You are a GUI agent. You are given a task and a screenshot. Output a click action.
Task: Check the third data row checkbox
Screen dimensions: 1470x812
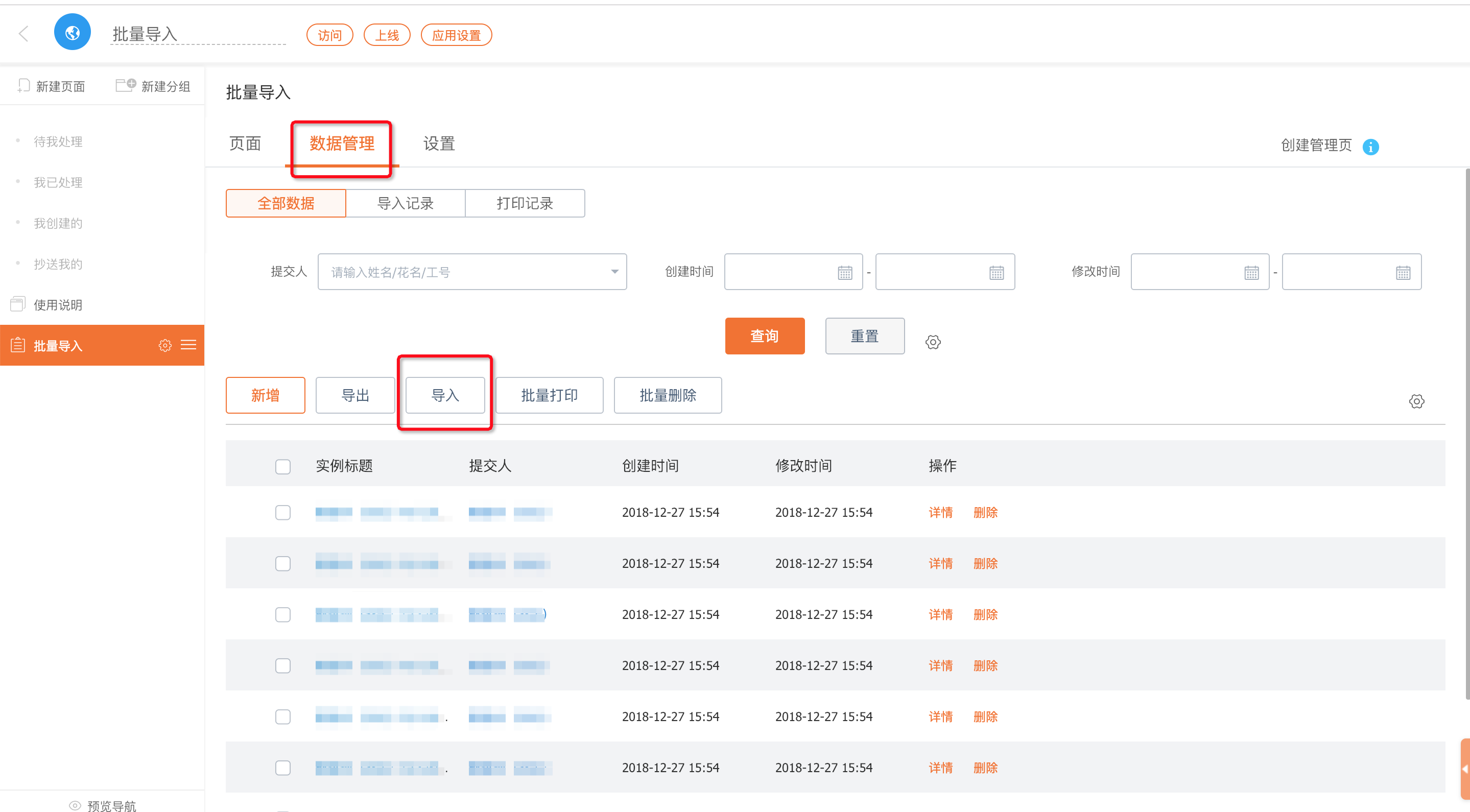(x=282, y=614)
